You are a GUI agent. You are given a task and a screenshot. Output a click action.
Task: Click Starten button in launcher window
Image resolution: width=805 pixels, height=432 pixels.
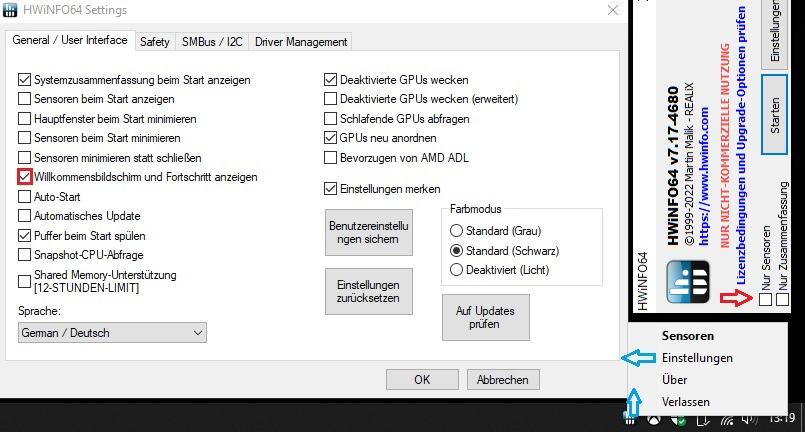coord(775,115)
